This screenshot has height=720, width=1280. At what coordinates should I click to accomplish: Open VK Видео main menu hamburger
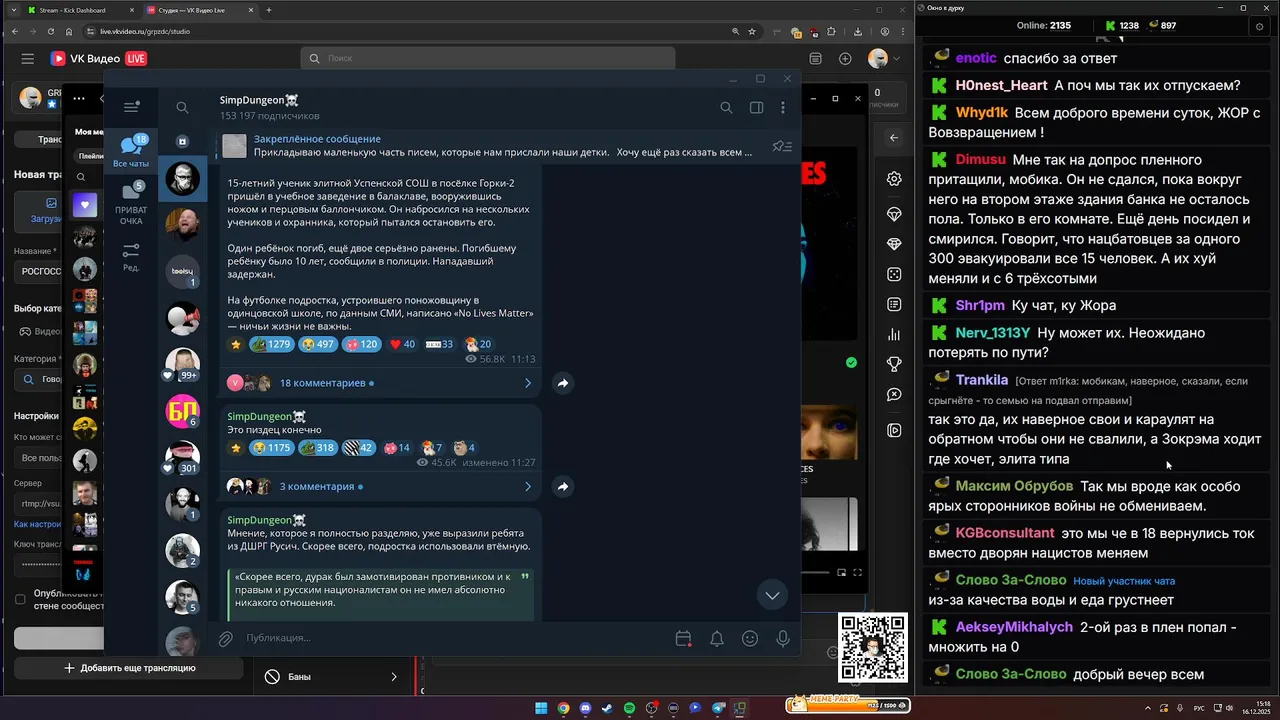(x=28, y=59)
